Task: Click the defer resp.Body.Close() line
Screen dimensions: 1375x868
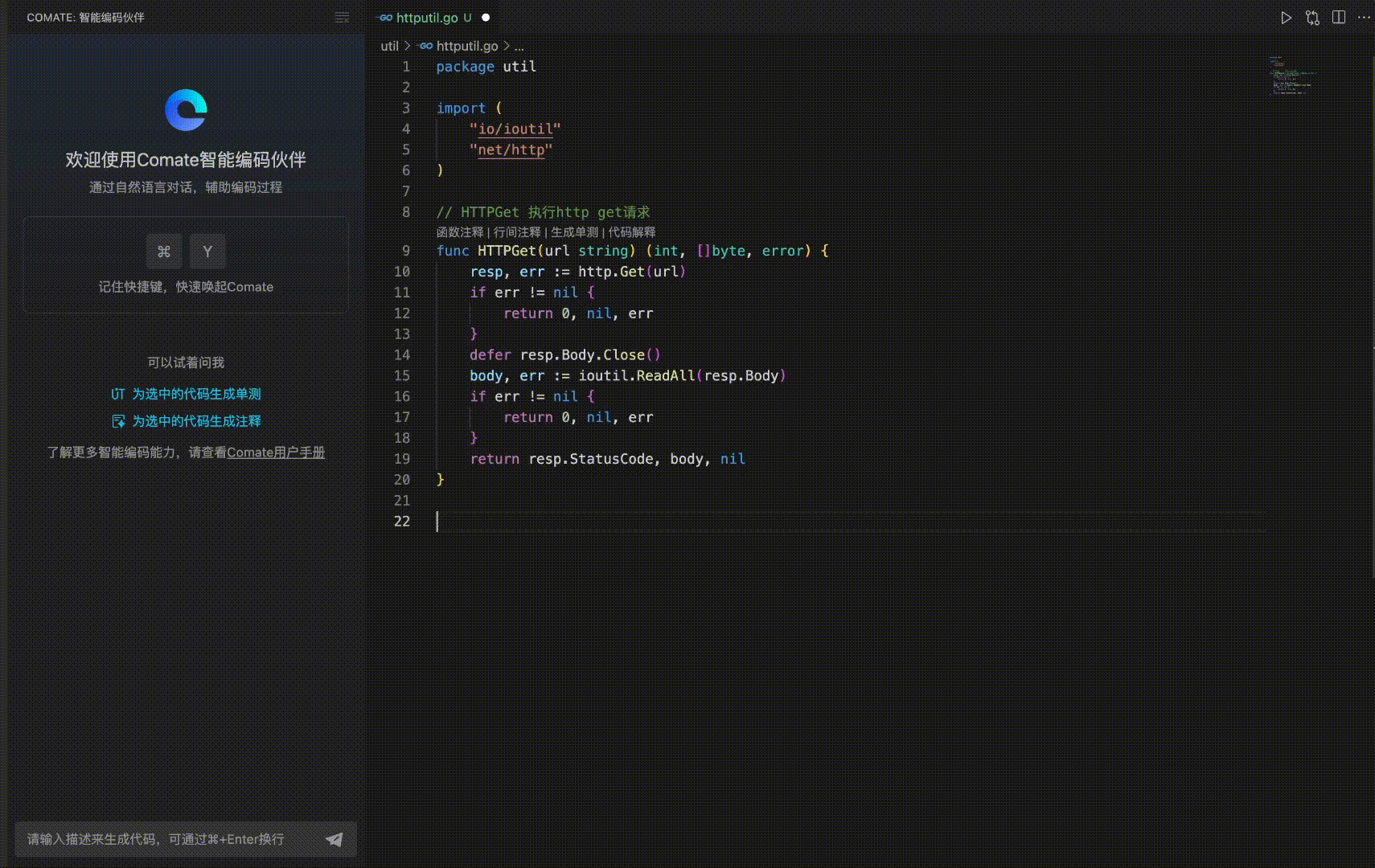Action: (x=565, y=354)
